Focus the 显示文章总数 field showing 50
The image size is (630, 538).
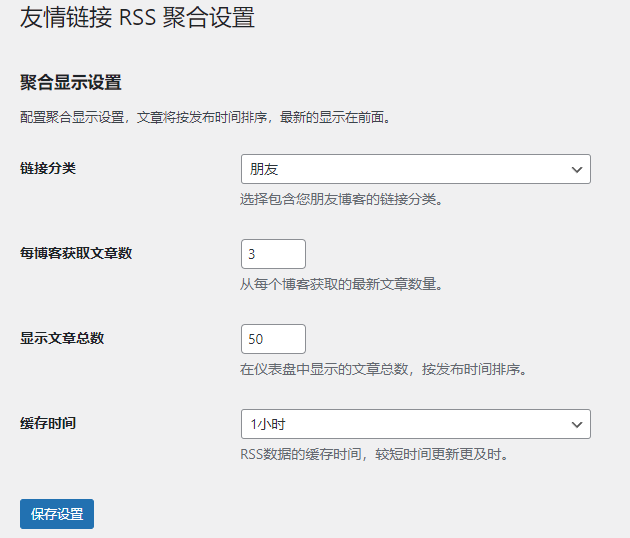(x=273, y=339)
